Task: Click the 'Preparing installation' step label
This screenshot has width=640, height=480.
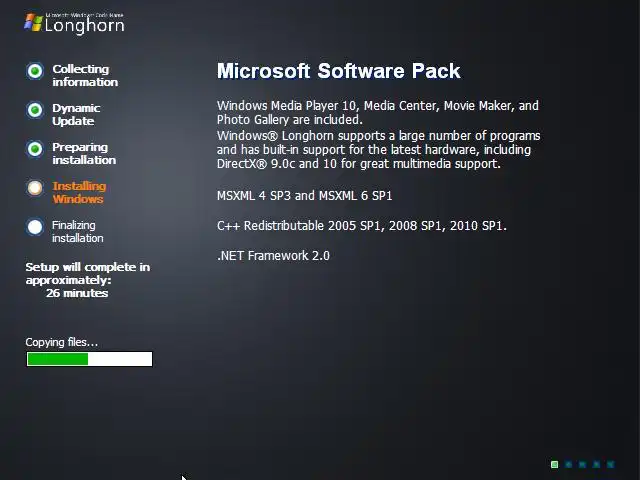Action: pos(84,153)
